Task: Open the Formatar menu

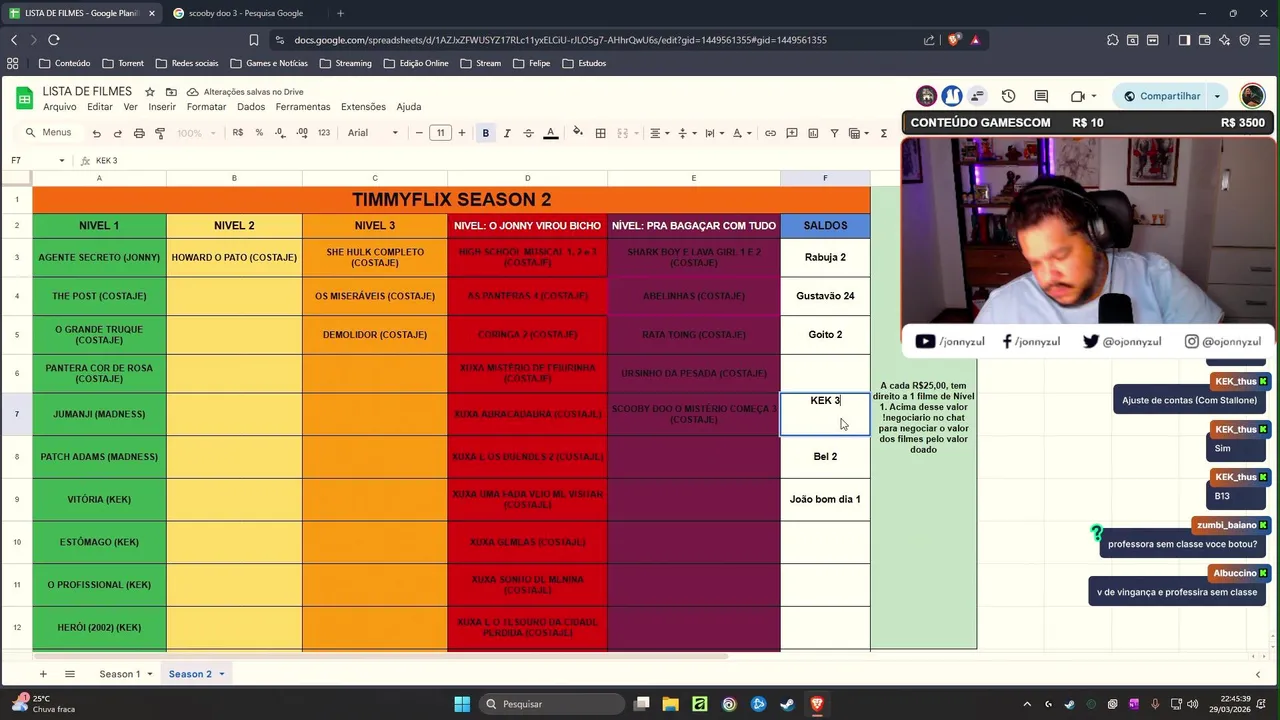Action: pyautogui.click(x=206, y=107)
